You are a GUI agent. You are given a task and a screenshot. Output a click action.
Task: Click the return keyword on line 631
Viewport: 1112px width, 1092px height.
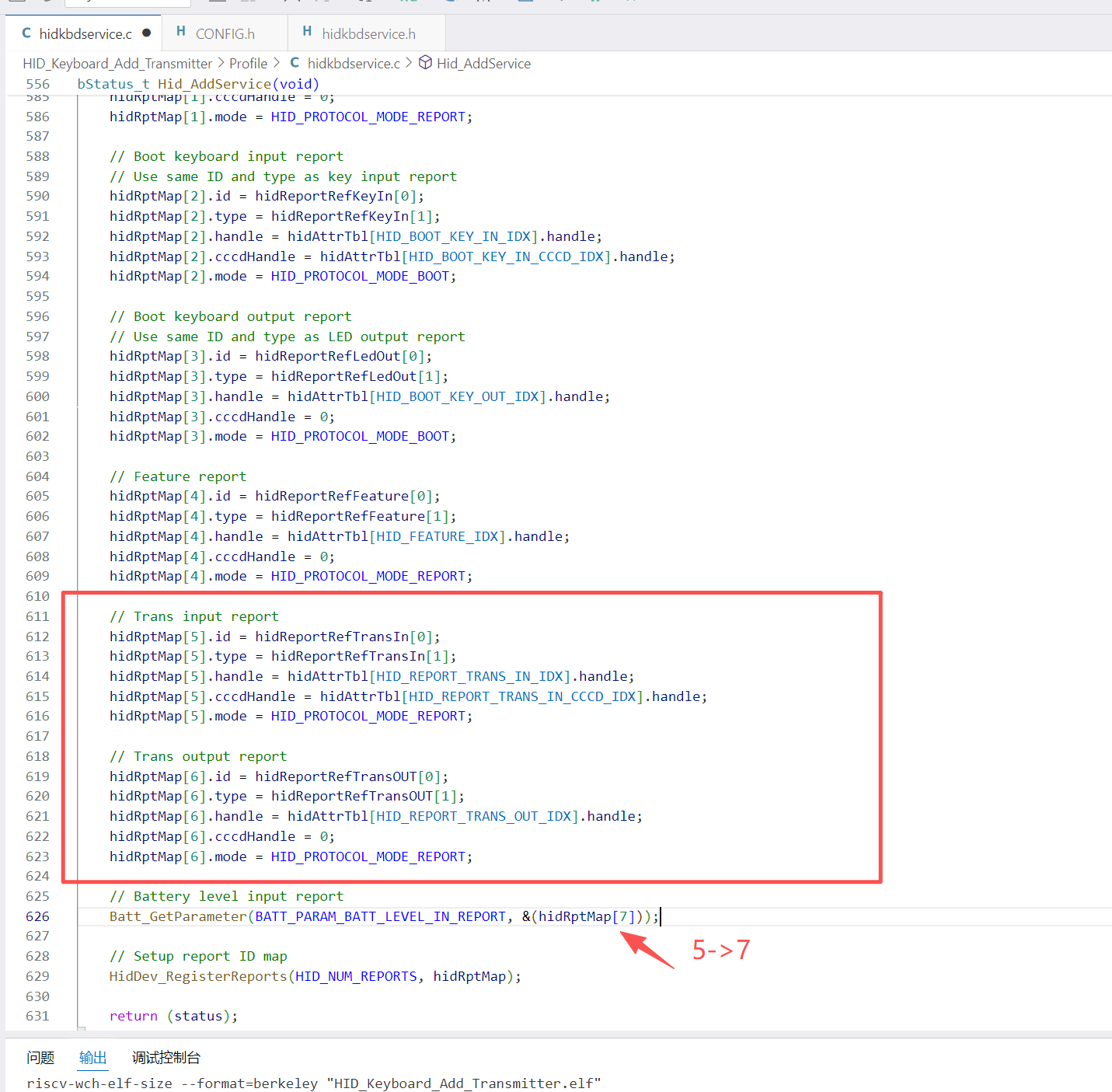click(134, 1016)
